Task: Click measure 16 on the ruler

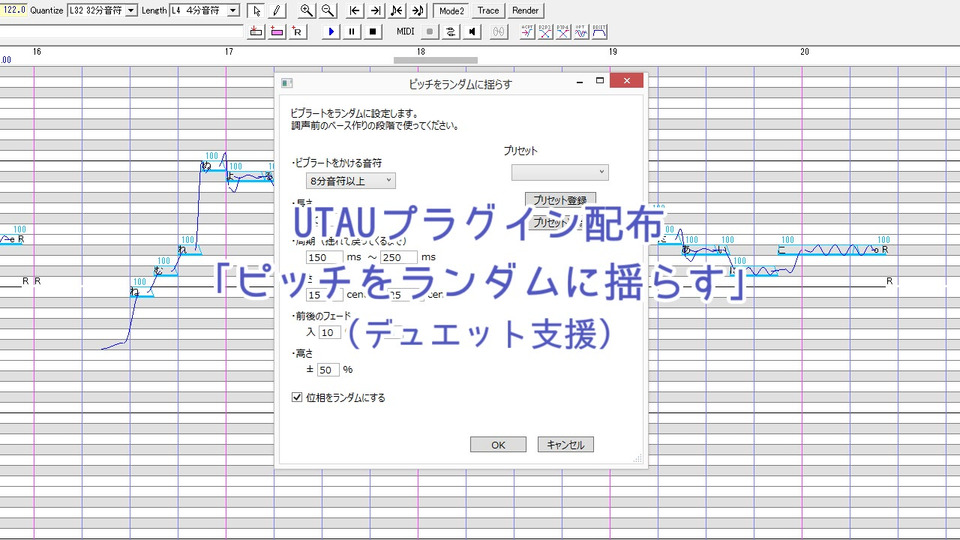Action: pyautogui.click(x=37, y=51)
